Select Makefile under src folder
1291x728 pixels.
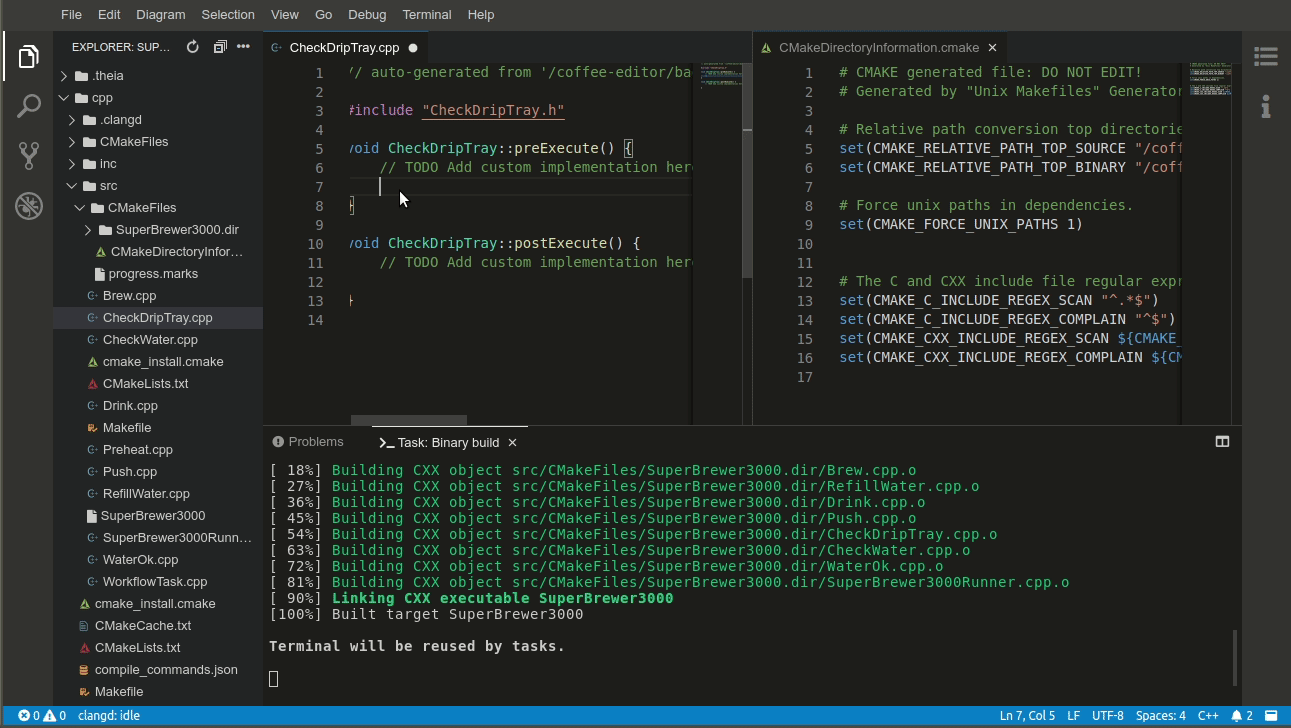127,428
